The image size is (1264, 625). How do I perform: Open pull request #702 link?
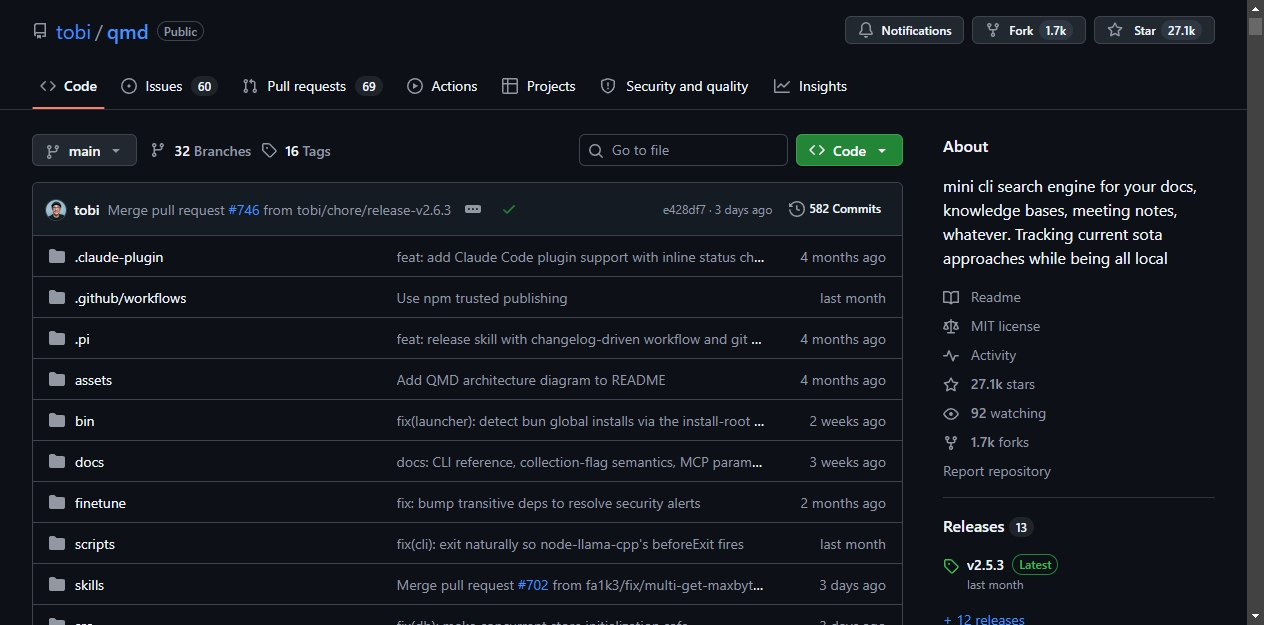pos(533,585)
